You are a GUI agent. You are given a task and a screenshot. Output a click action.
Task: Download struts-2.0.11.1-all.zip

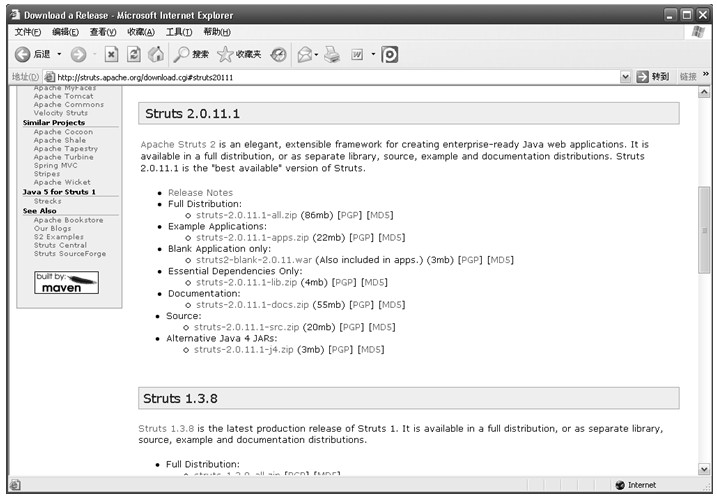coord(246,215)
